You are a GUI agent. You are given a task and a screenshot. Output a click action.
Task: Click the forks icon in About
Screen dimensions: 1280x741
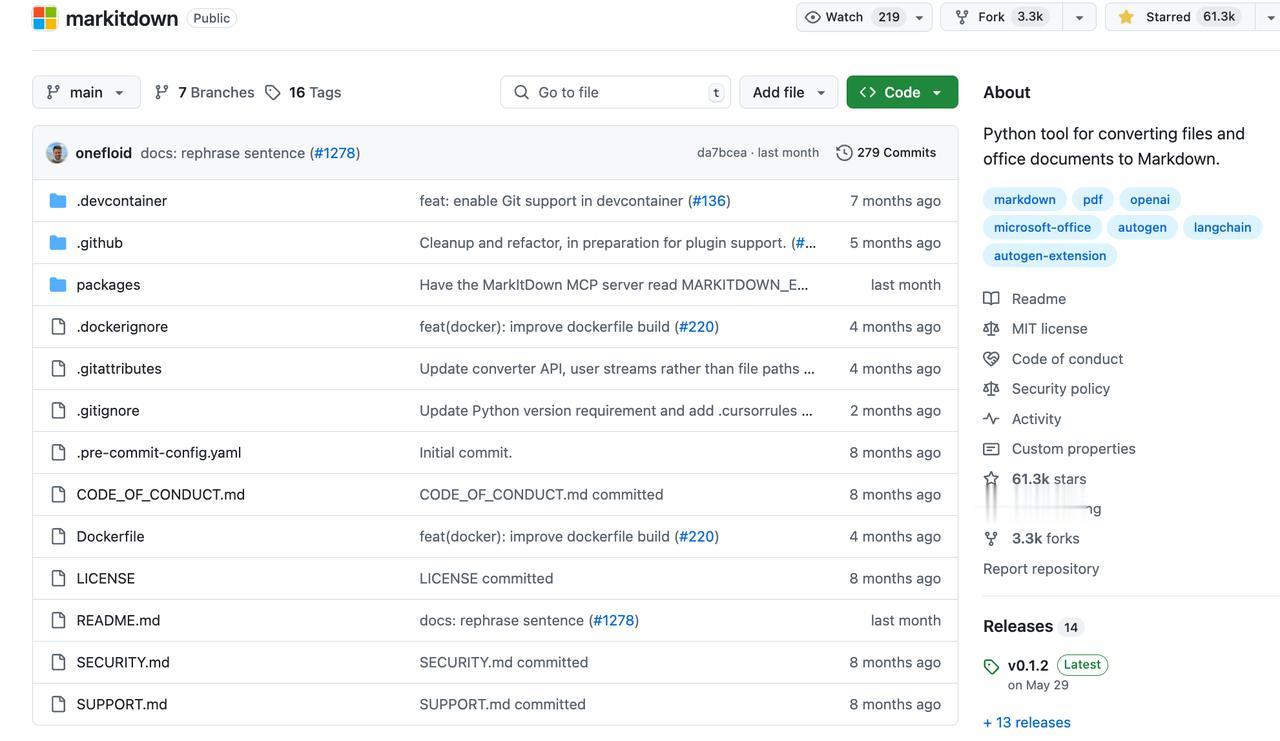[991, 539]
